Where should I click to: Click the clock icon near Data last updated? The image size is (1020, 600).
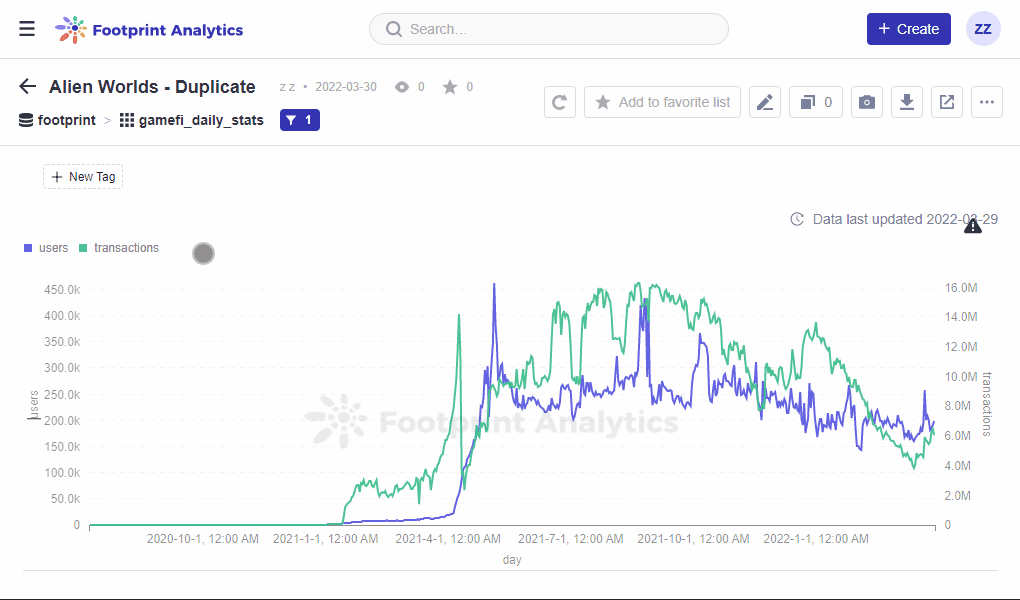point(797,219)
